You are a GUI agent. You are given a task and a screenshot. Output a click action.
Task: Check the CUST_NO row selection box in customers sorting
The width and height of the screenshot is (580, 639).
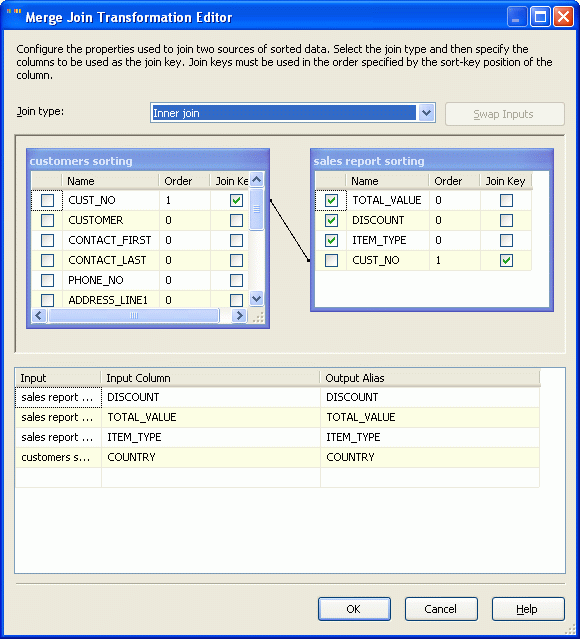(47, 200)
